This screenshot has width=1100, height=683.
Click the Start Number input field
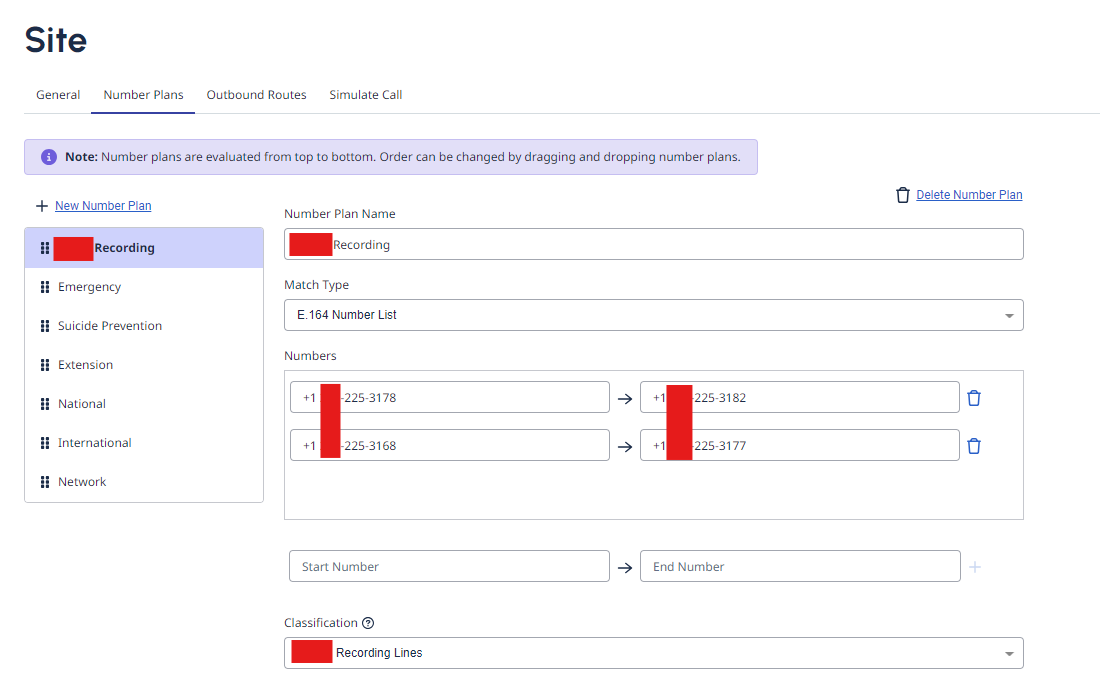pos(449,567)
